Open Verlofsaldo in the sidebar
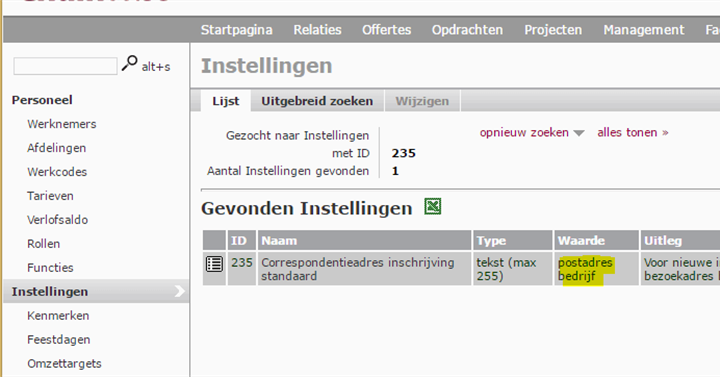 coord(57,219)
